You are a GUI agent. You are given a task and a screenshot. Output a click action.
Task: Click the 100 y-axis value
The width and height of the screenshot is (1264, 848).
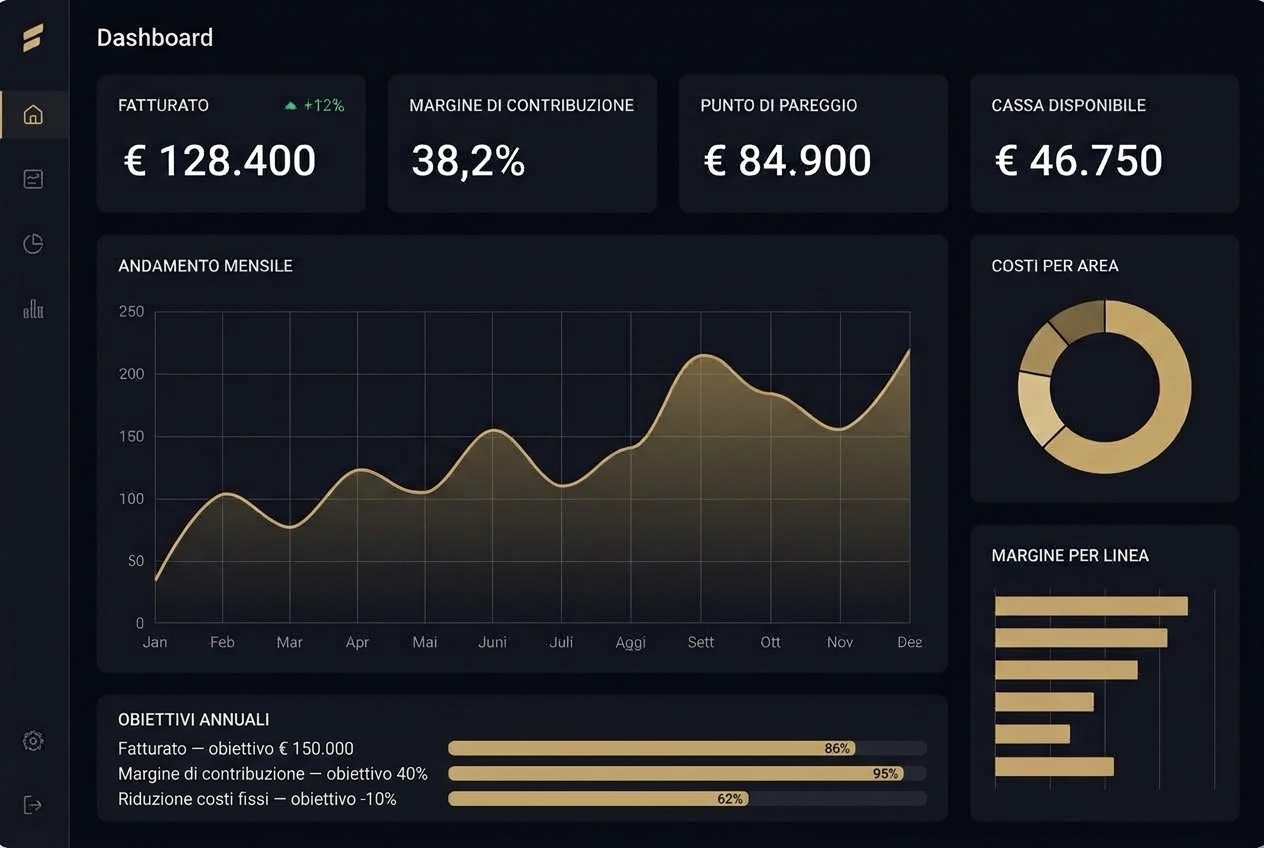point(132,499)
